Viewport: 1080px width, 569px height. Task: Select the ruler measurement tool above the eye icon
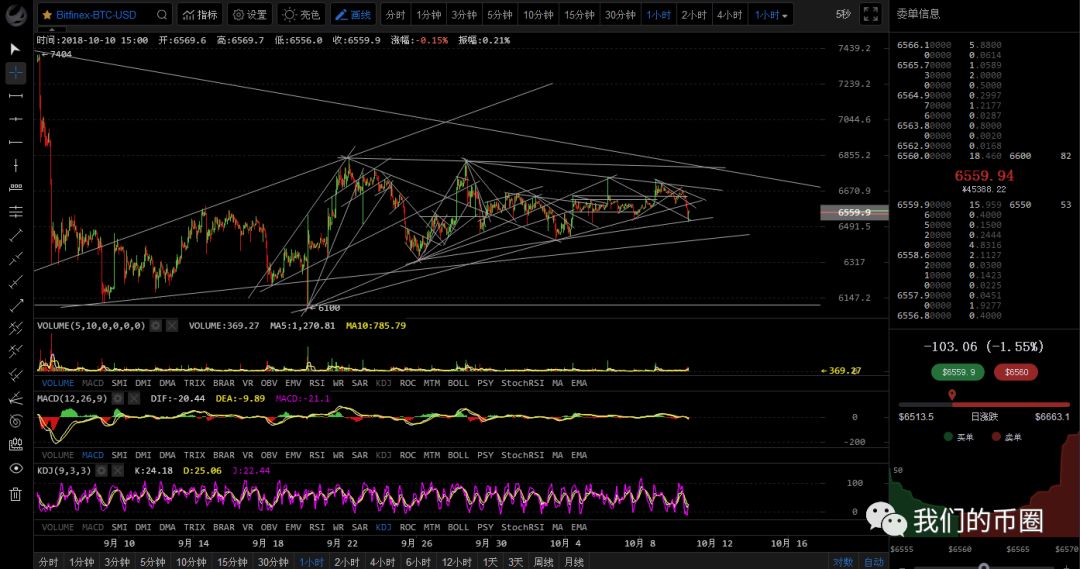15,444
